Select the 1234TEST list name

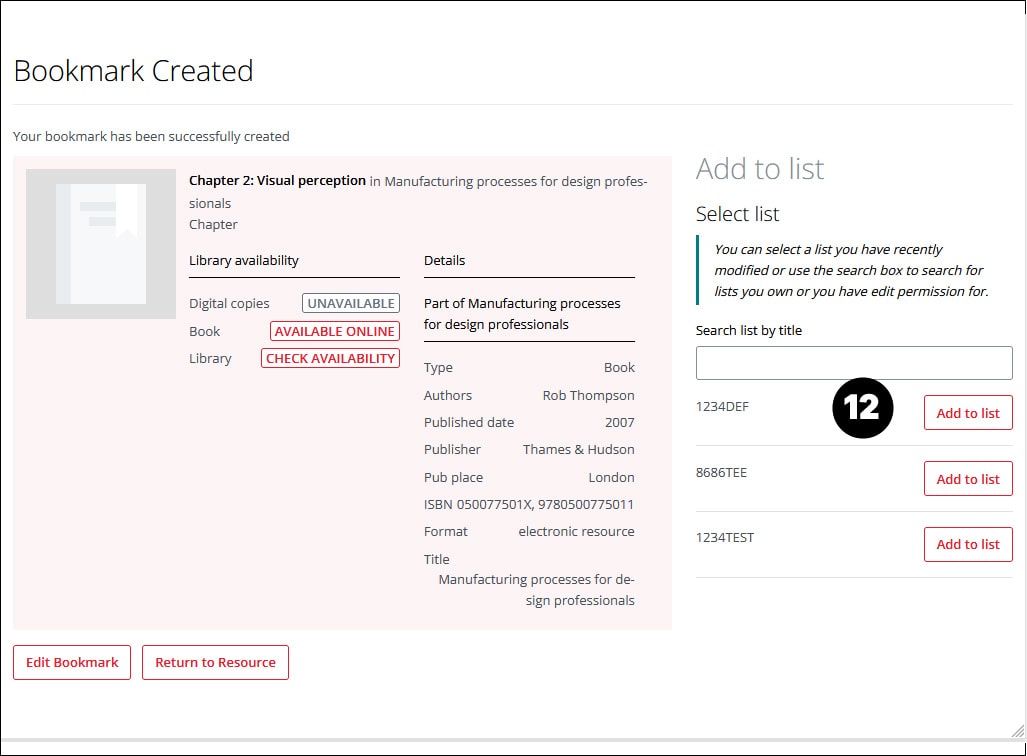click(x=725, y=537)
